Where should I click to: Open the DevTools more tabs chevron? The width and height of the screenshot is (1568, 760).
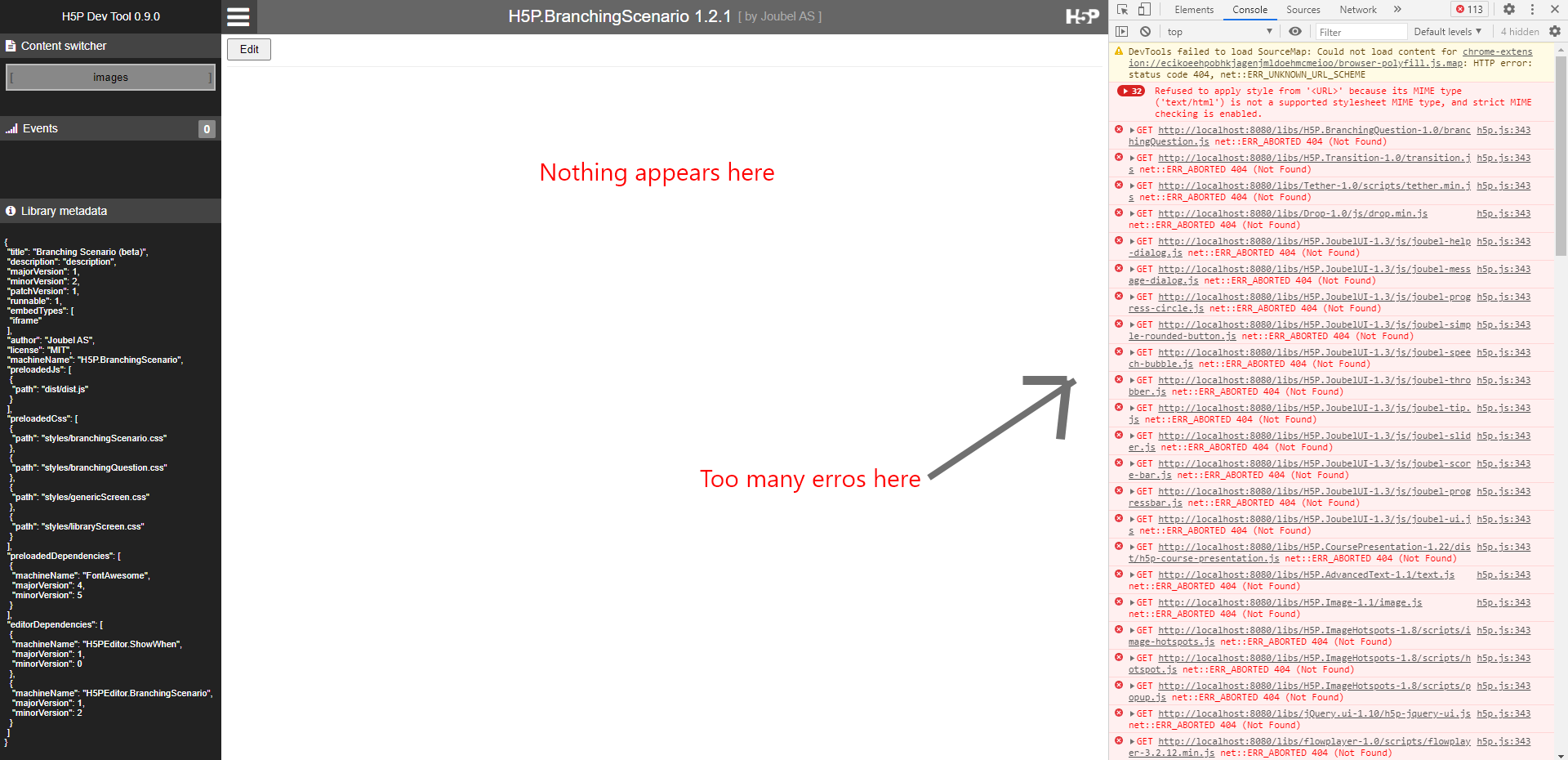1397,9
